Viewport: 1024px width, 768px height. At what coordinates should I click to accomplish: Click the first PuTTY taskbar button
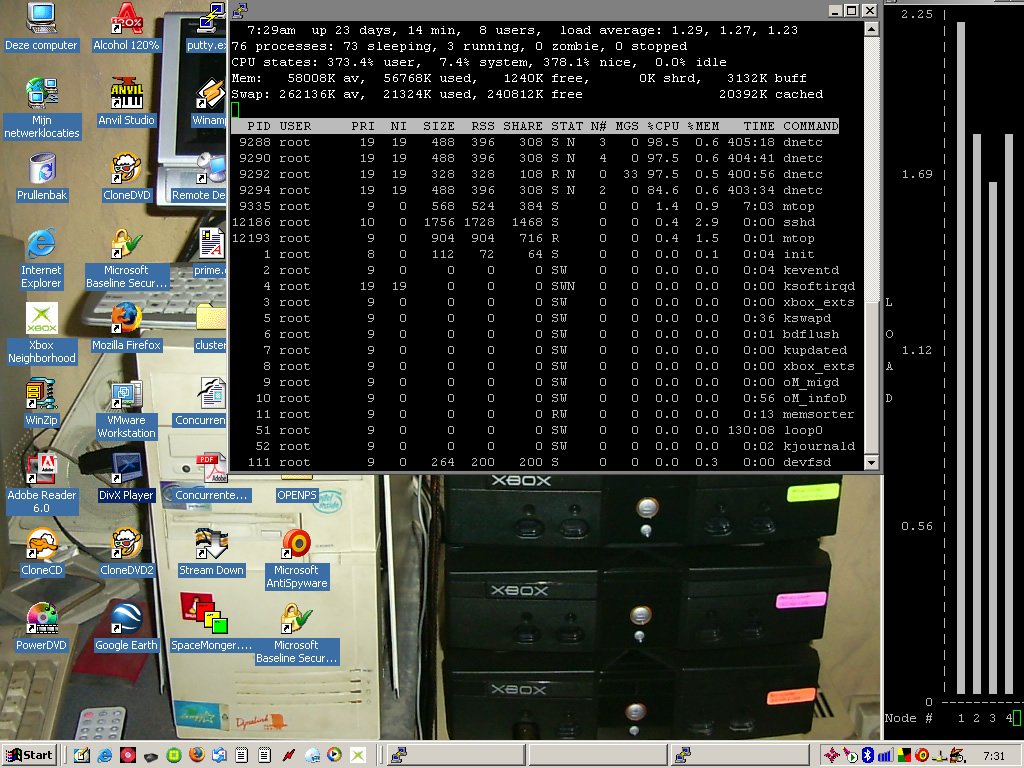click(455, 755)
